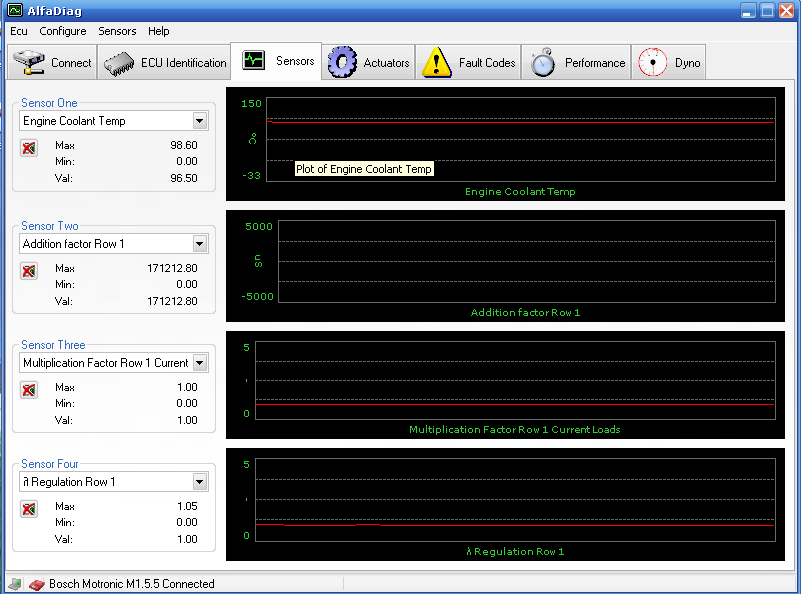Open the Help menu
Viewport: 801px width, 594px height.
point(159,31)
